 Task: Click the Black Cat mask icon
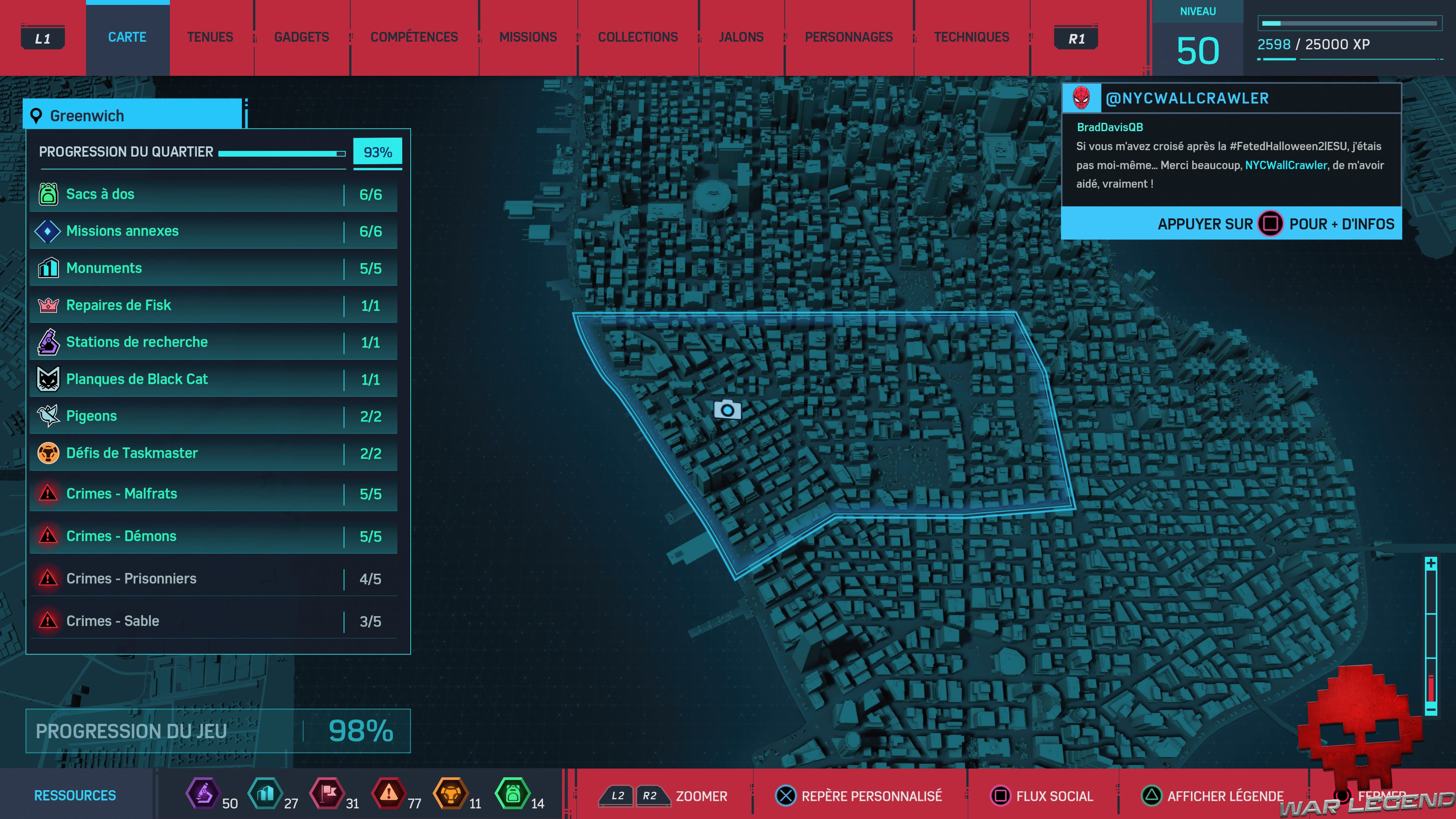point(48,379)
